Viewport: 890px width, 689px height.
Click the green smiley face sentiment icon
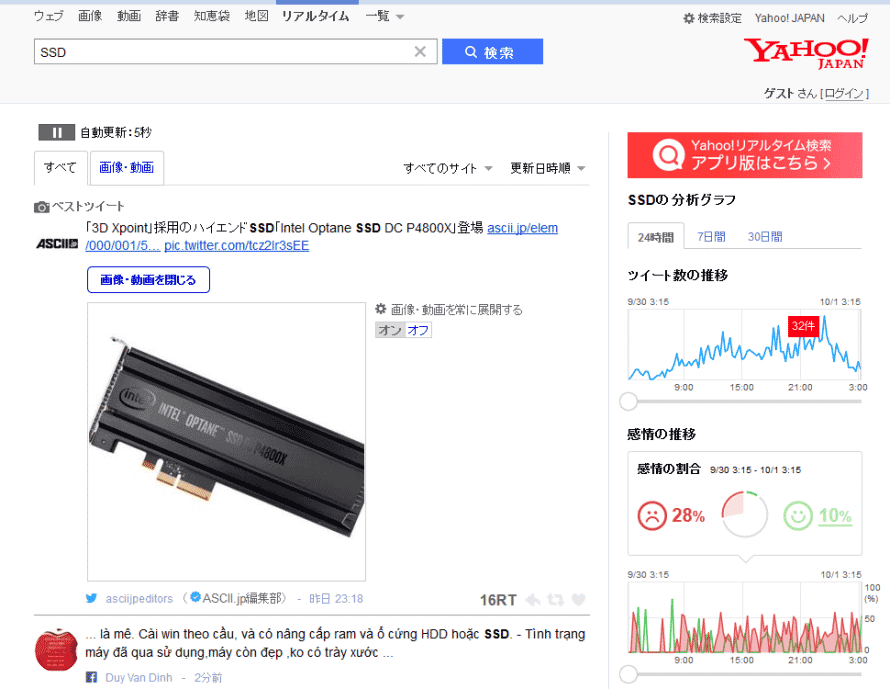point(798,515)
